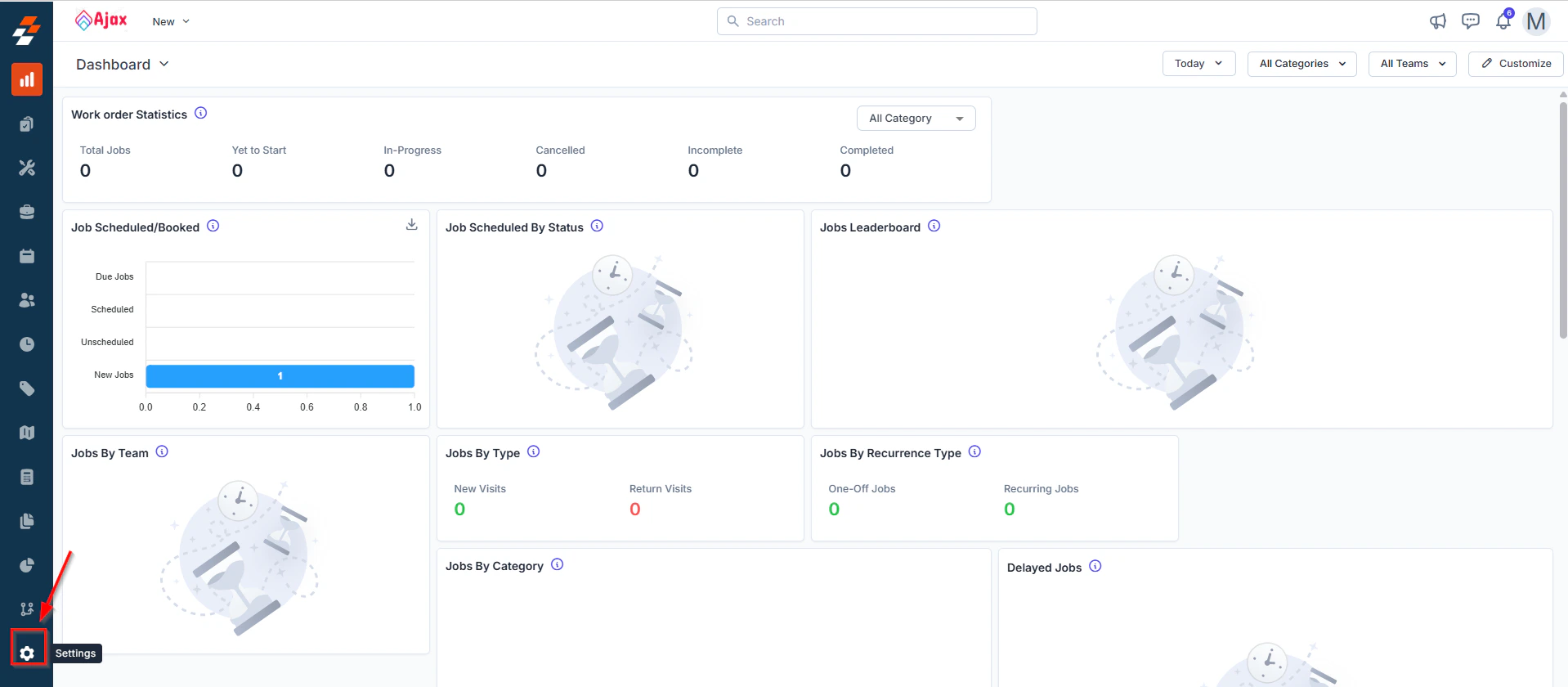Click into the Search field
This screenshot has width=1568, height=687.
coord(876,21)
